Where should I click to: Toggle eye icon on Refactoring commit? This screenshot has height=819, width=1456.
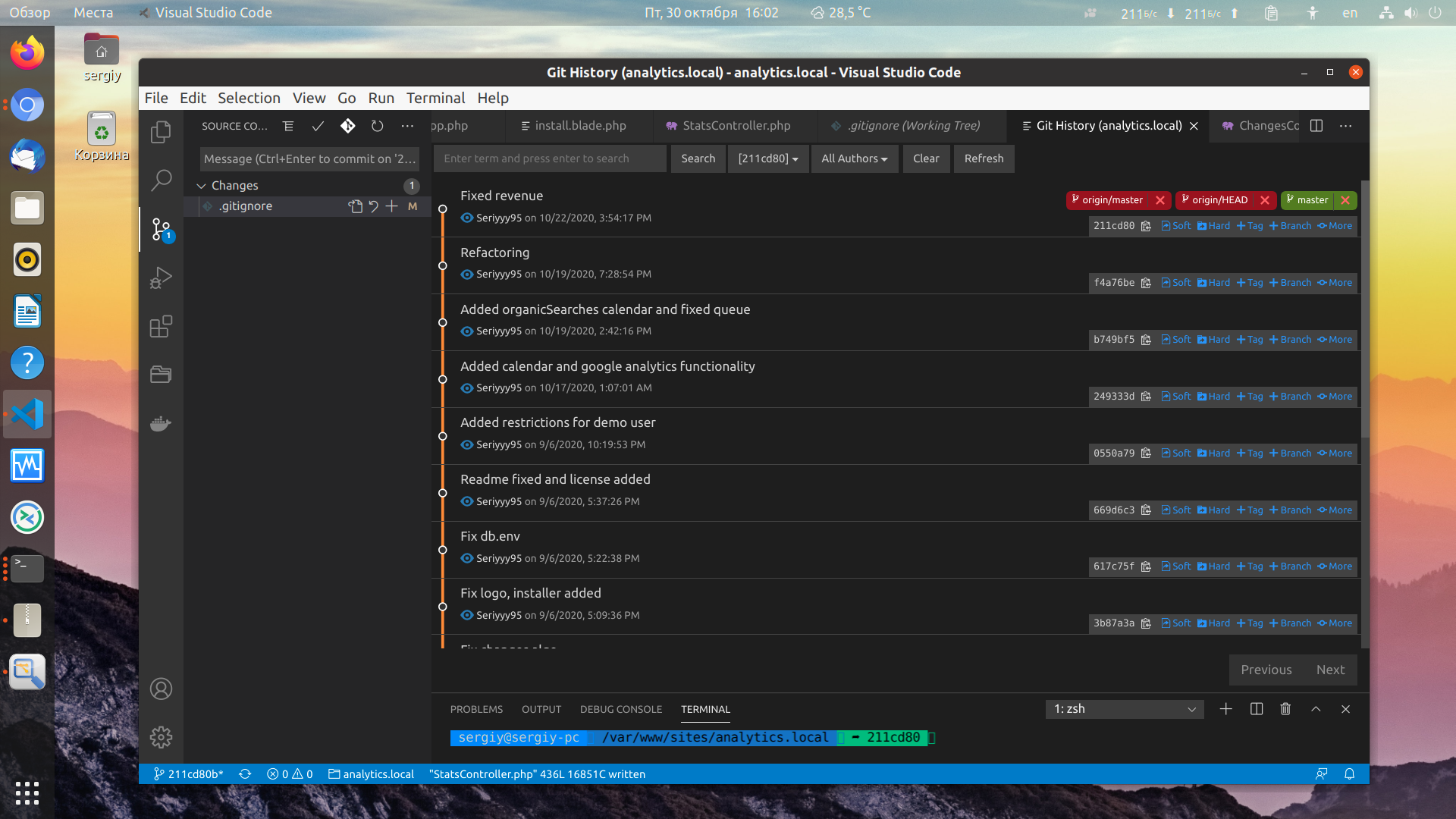tap(467, 275)
